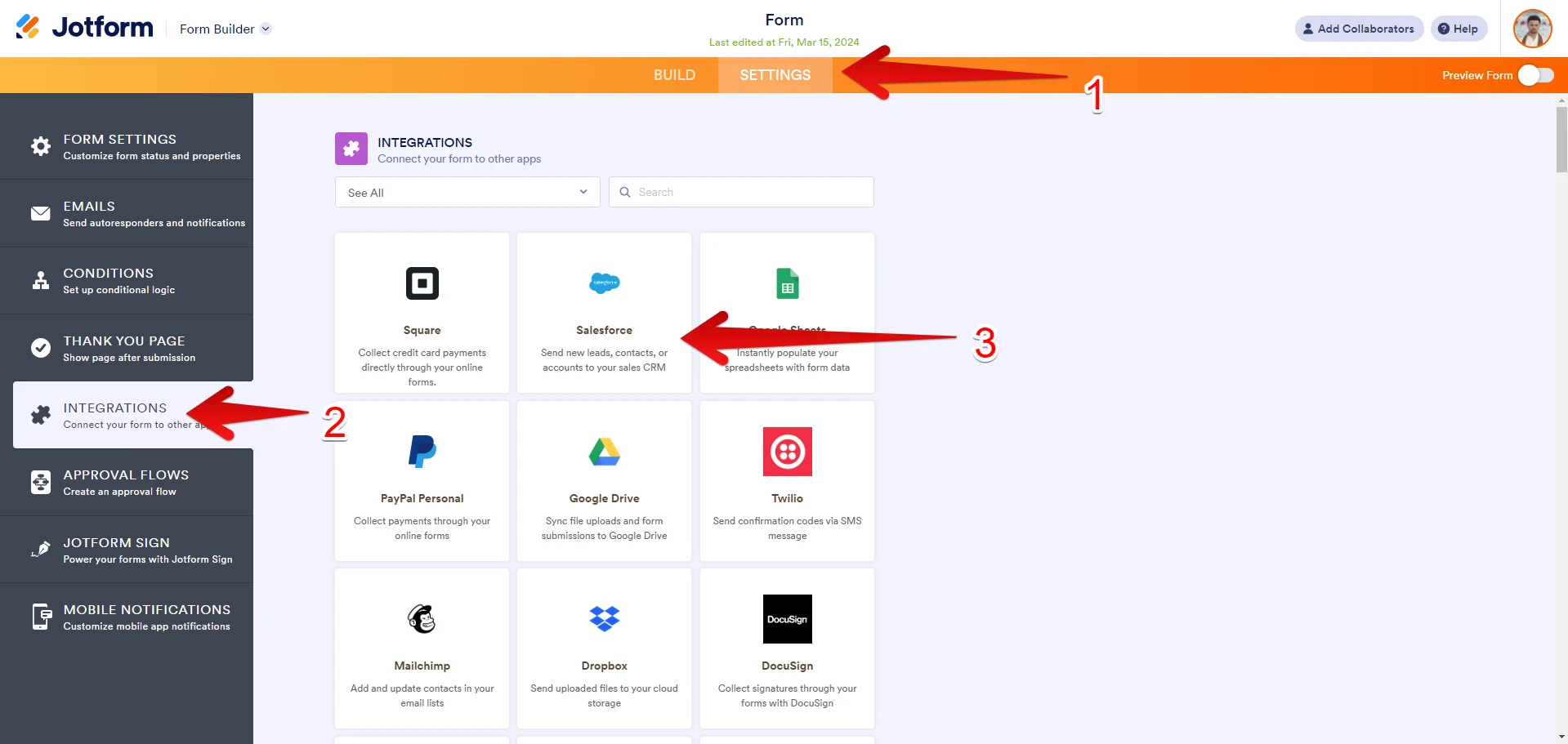Expand the Form Builder menu chevron
The image size is (1568, 744).
tap(265, 29)
